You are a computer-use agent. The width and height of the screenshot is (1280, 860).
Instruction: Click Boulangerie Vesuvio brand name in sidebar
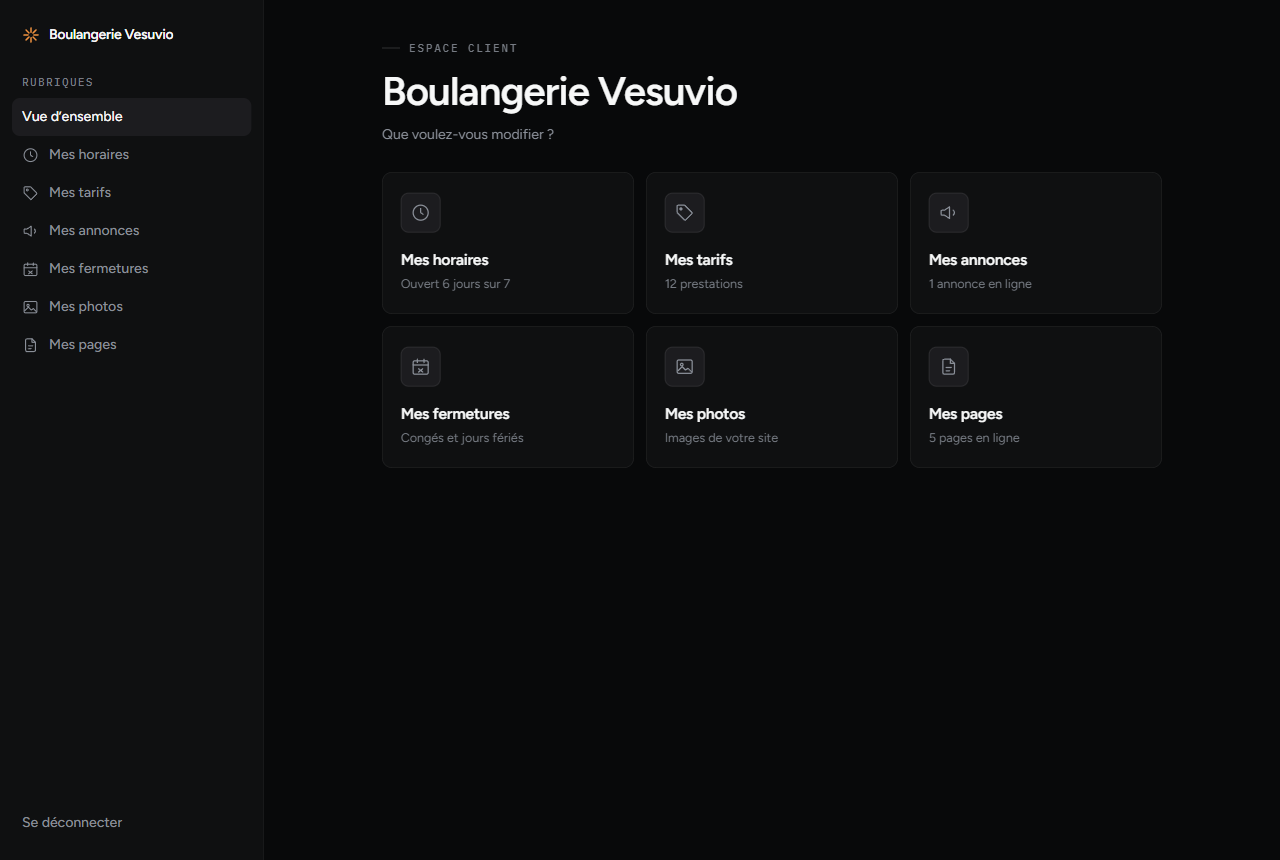coord(111,35)
